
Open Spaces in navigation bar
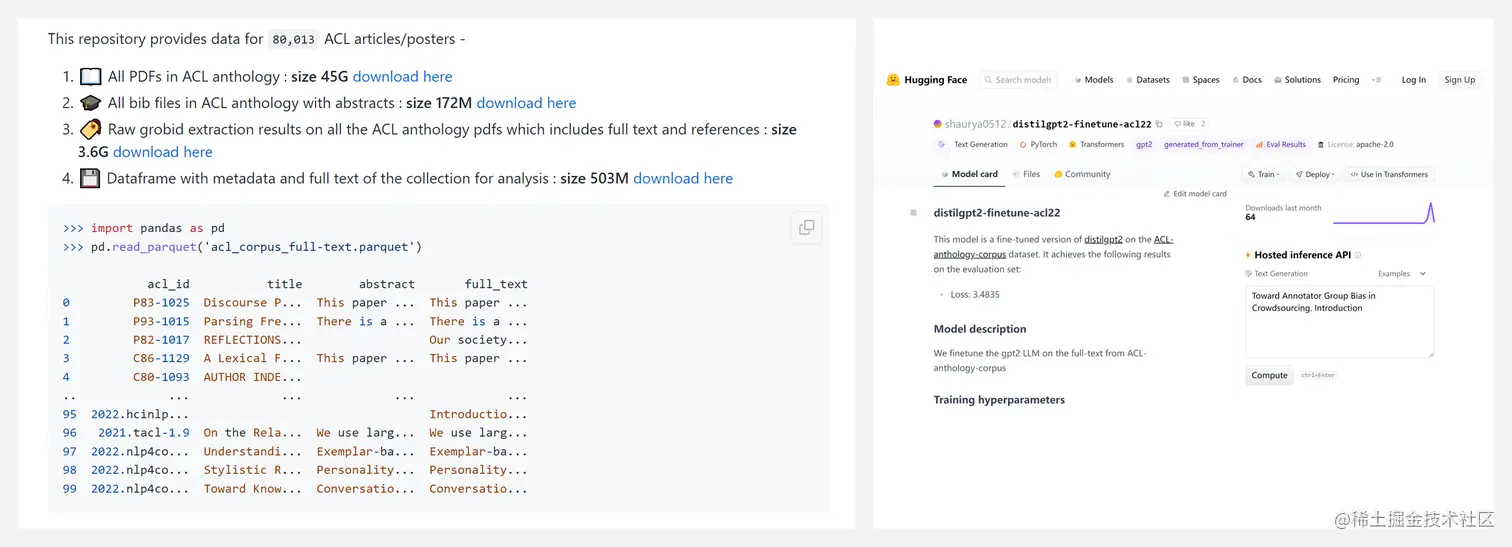coord(1201,80)
